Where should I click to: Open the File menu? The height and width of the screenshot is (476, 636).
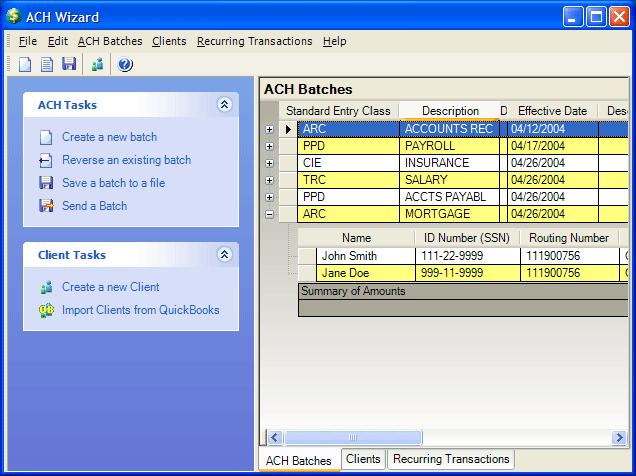click(x=28, y=41)
